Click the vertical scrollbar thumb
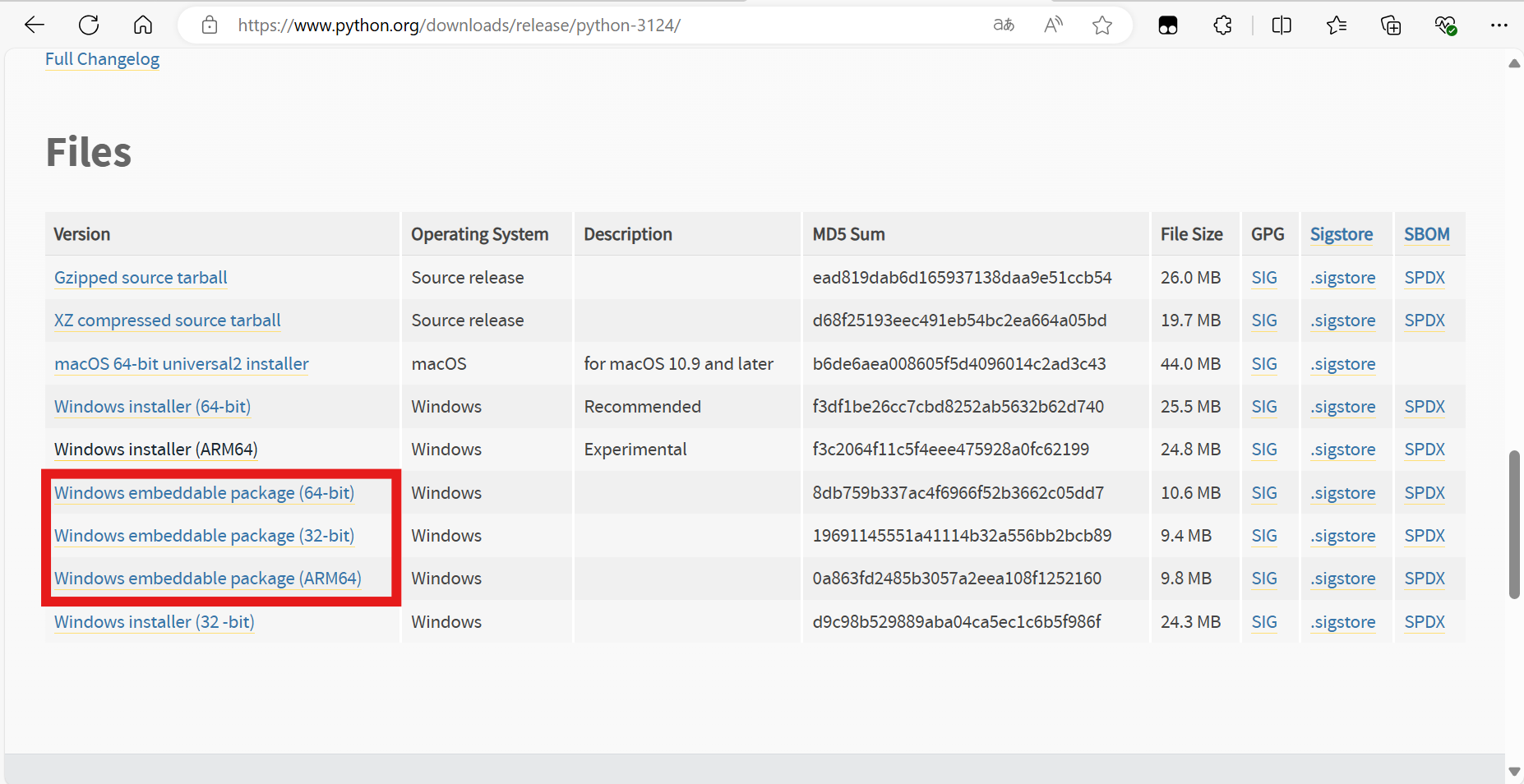 tap(1514, 524)
